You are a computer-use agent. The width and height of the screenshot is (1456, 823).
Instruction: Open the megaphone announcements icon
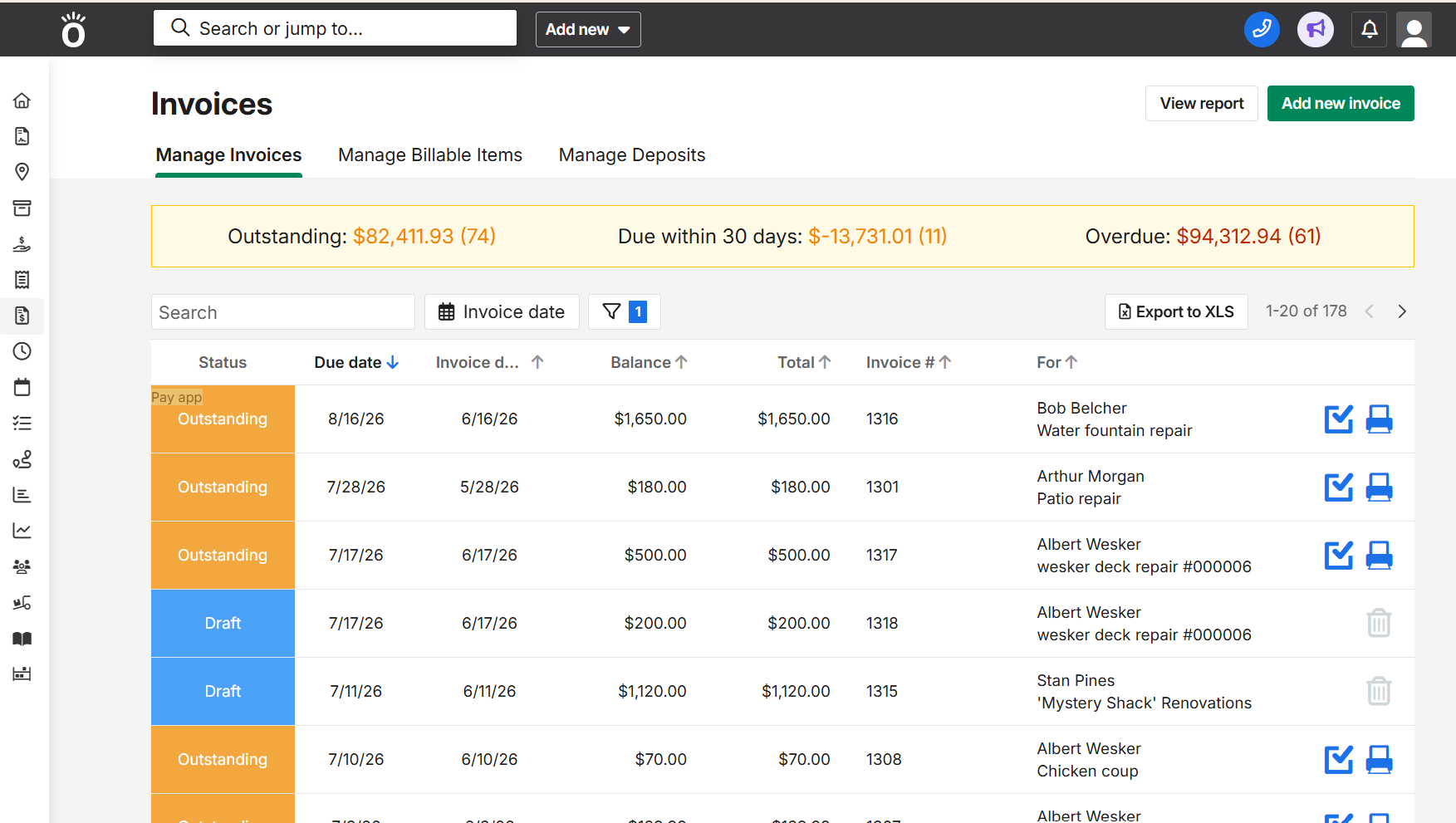pos(1316,30)
